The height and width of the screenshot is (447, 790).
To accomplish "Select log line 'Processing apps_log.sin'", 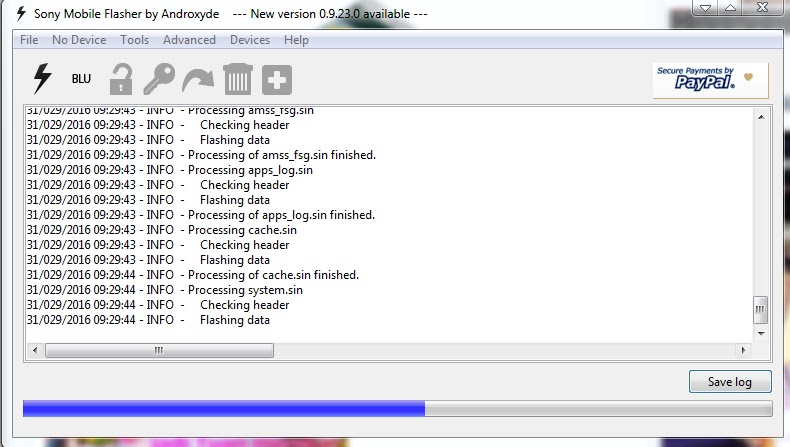I will click(x=169, y=170).
